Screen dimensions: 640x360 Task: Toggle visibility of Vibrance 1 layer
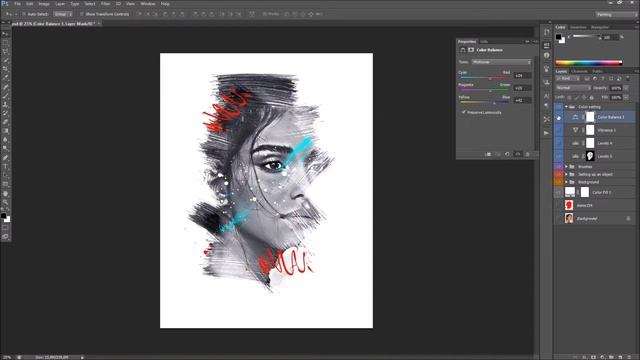[558, 130]
